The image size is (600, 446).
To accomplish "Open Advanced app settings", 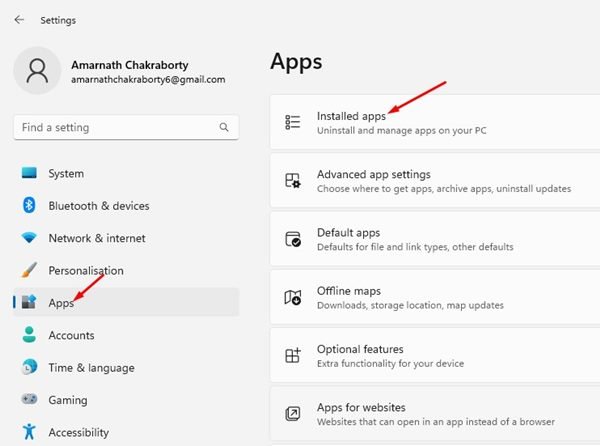I will (x=435, y=181).
